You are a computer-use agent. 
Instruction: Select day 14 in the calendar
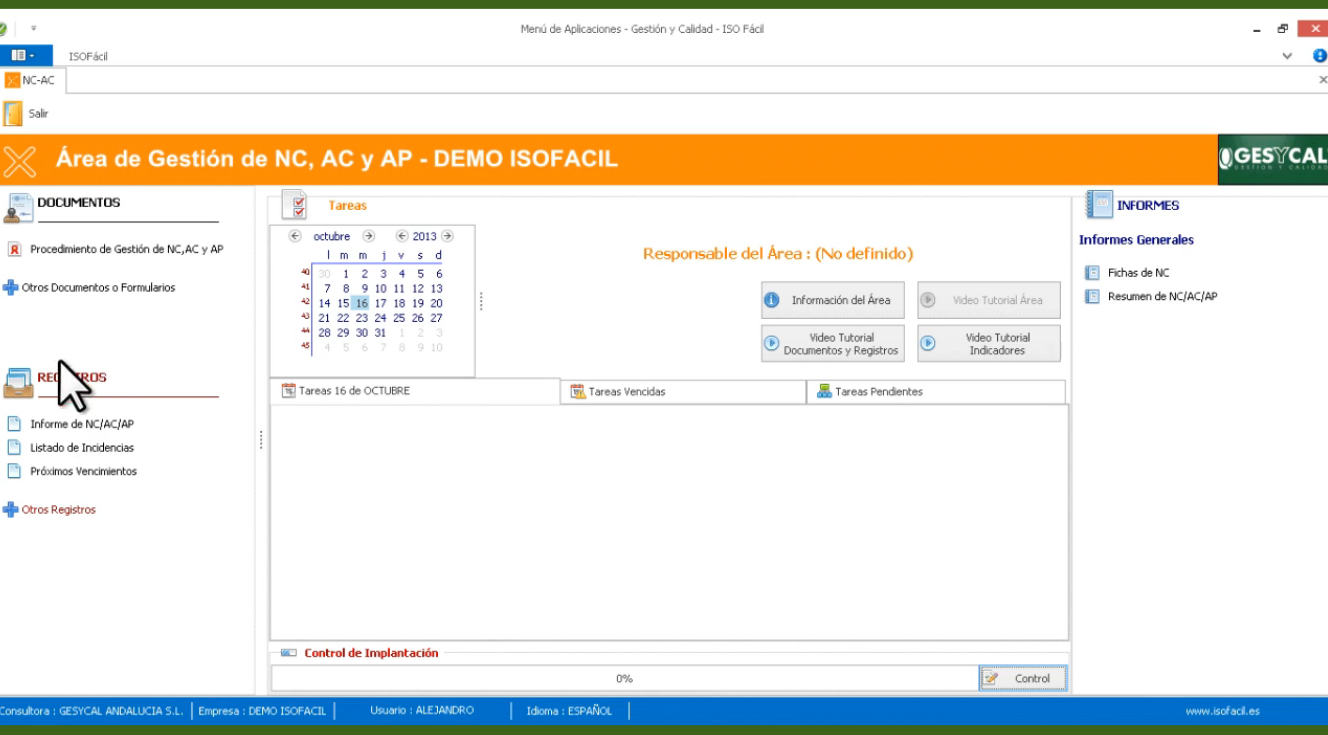click(325, 303)
